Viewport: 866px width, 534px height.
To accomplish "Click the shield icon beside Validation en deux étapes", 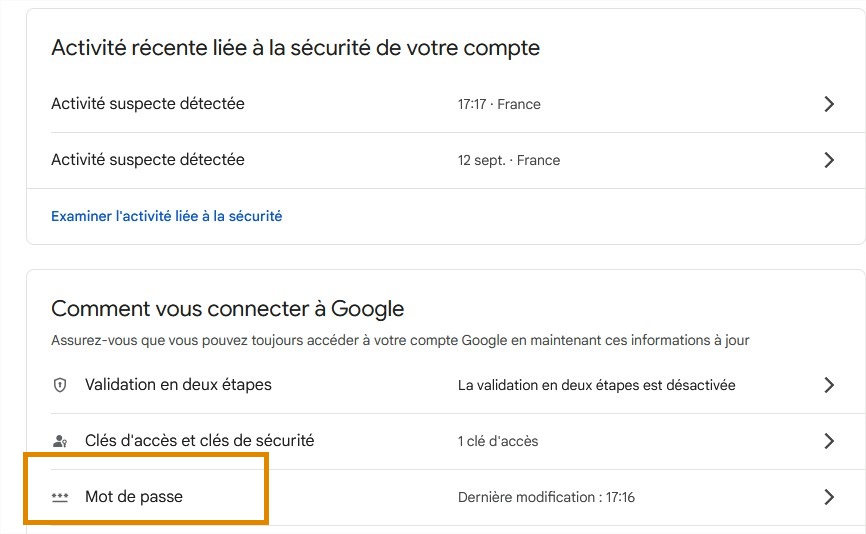I will 60,385.
